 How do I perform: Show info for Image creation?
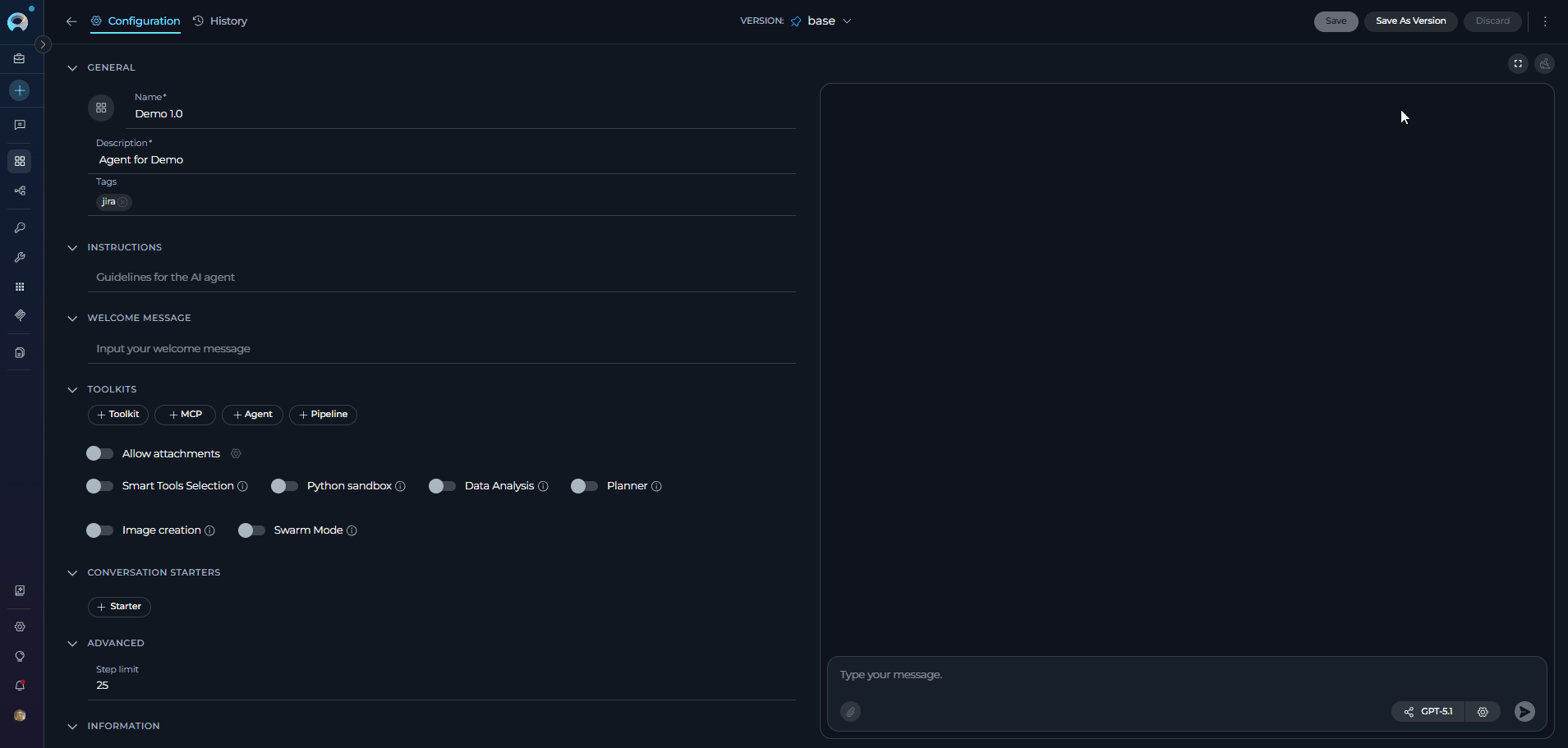pos(209,530)
